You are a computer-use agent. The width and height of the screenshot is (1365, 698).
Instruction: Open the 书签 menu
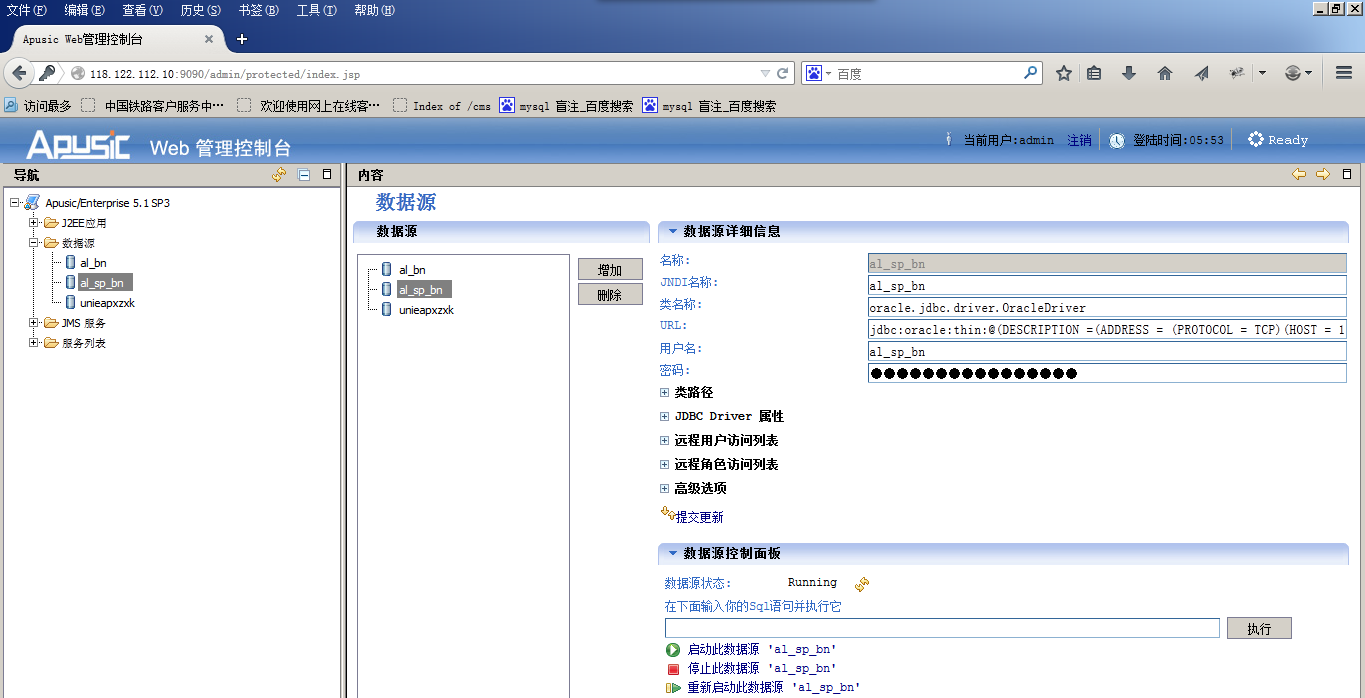click(x=258, y=10)
